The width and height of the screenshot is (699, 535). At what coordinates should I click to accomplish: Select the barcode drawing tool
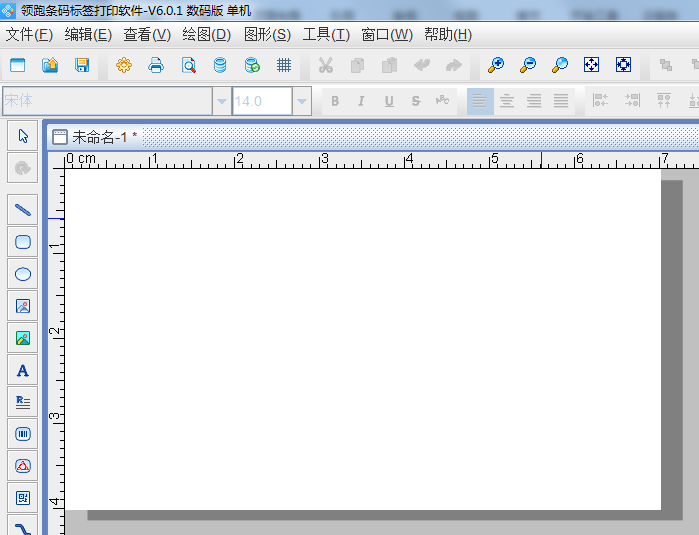point(23,434)
